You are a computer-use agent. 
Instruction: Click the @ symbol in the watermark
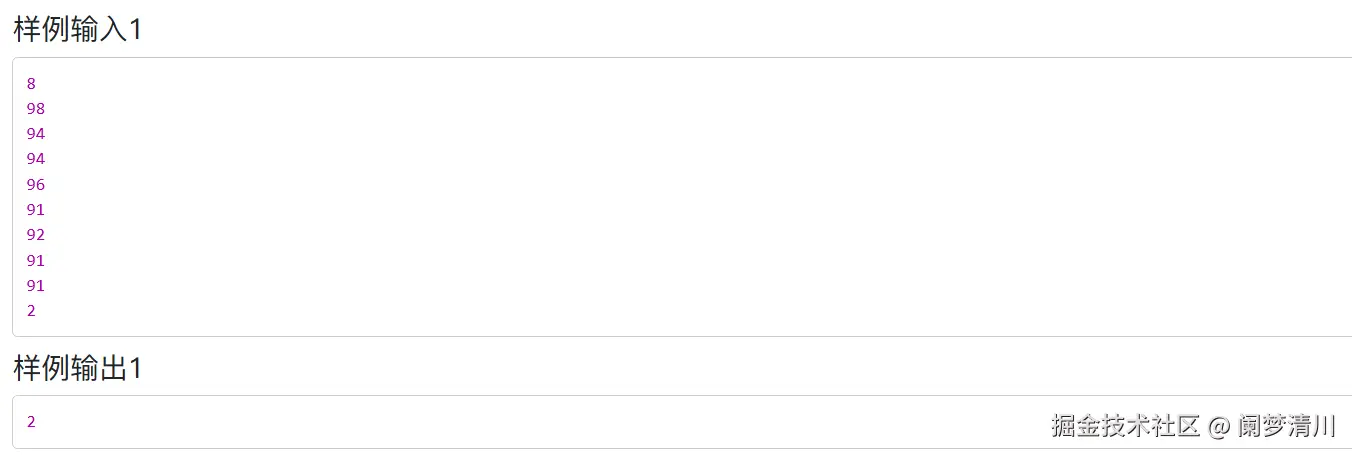click(1218, 427)
